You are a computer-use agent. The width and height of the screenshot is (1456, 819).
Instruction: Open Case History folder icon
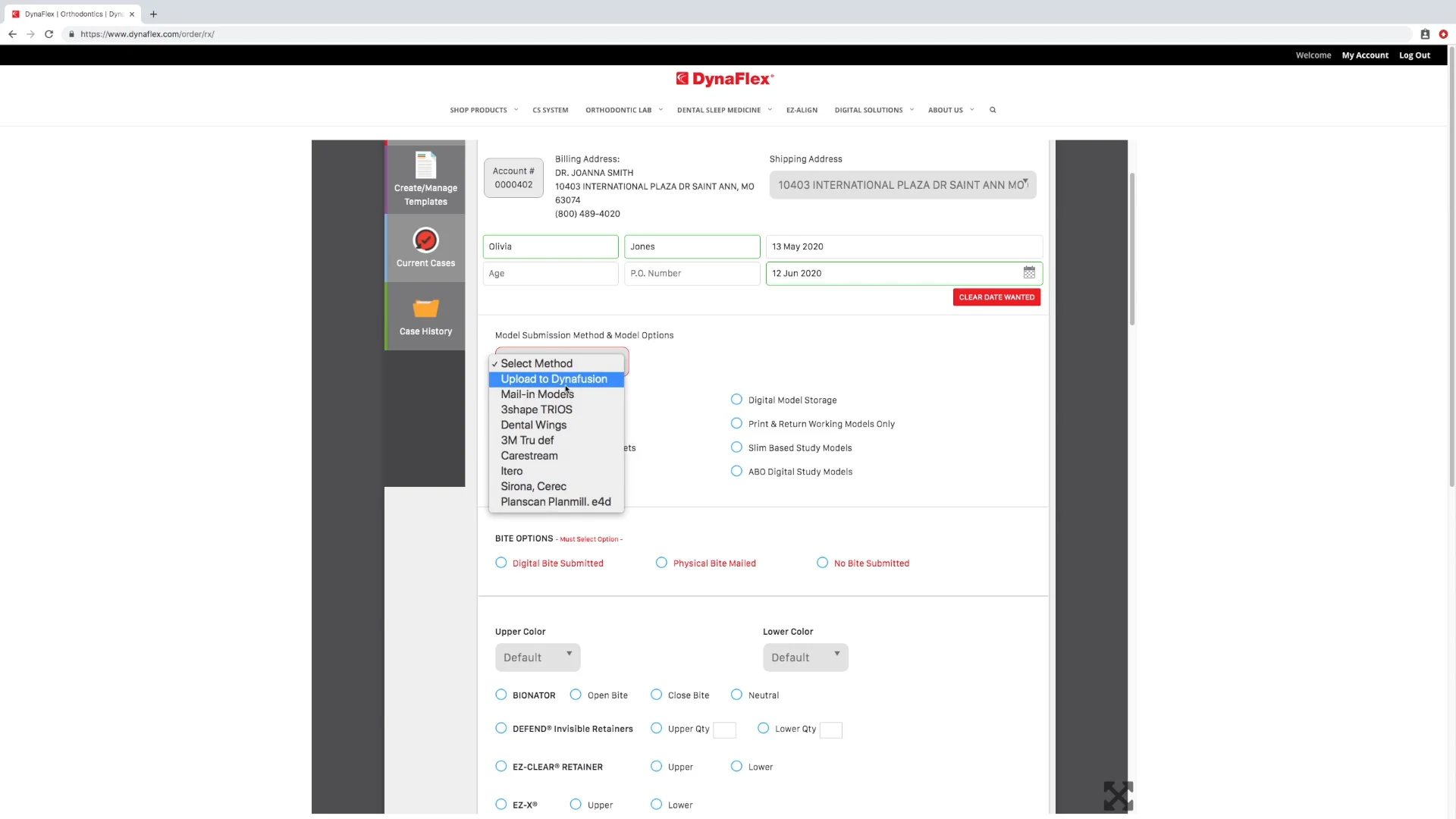point(425,308)
